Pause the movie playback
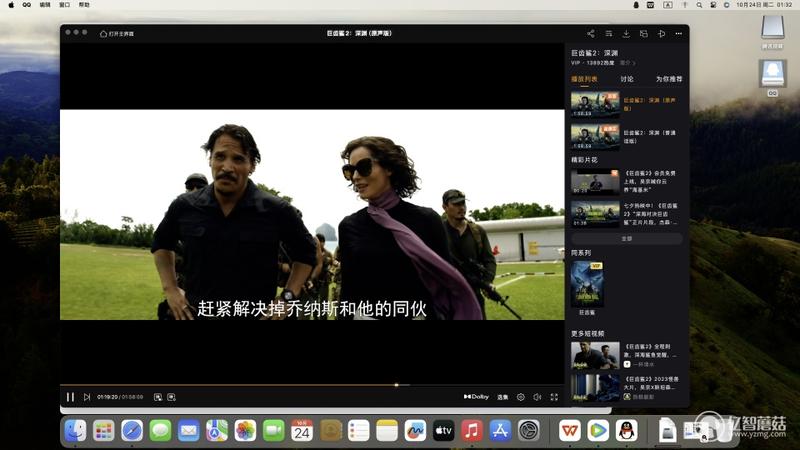The image size is (800, 450). (70, 397)
